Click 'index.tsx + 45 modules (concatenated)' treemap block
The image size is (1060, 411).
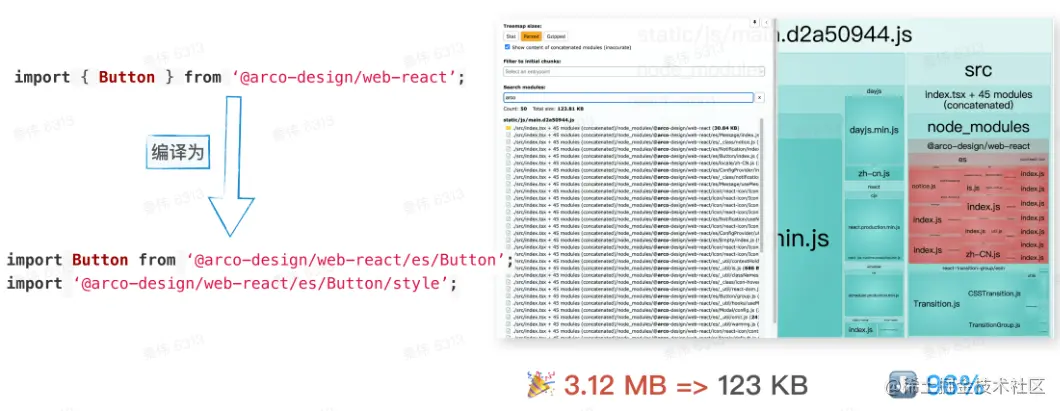click(978, 100)
